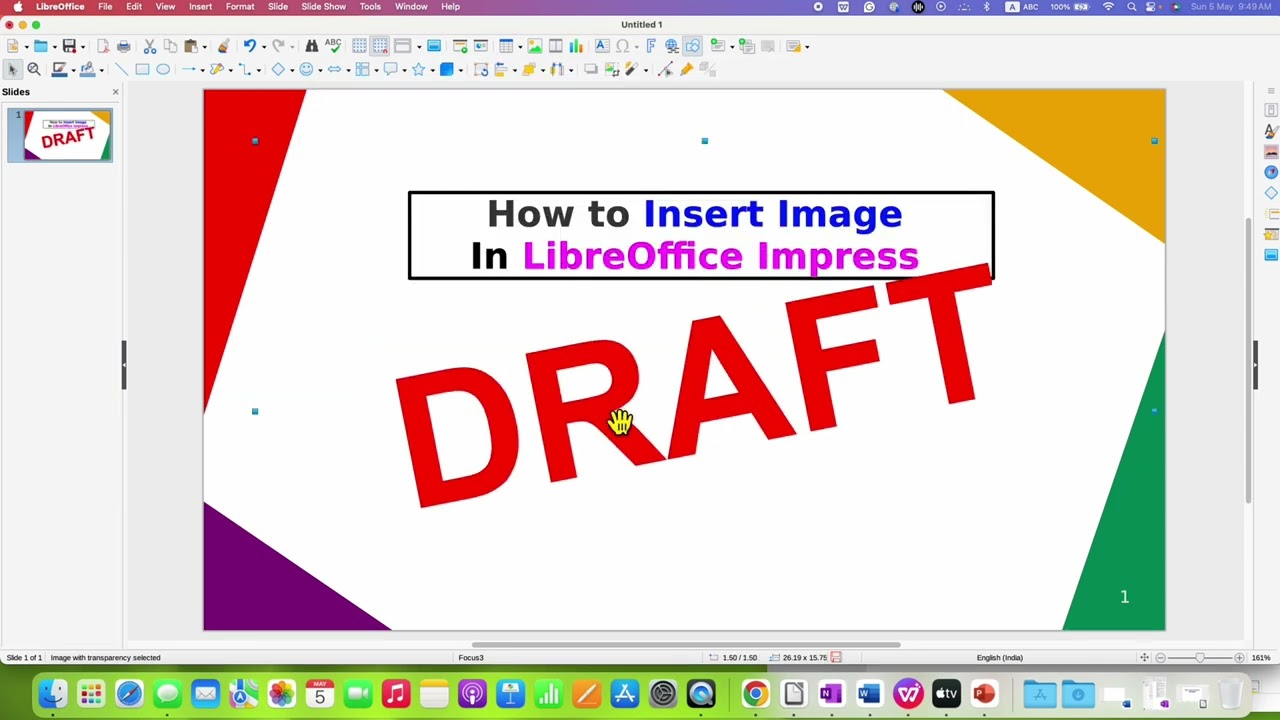Click the Insert Image icon
The image size is (1280, 720).
click(535, 46)
